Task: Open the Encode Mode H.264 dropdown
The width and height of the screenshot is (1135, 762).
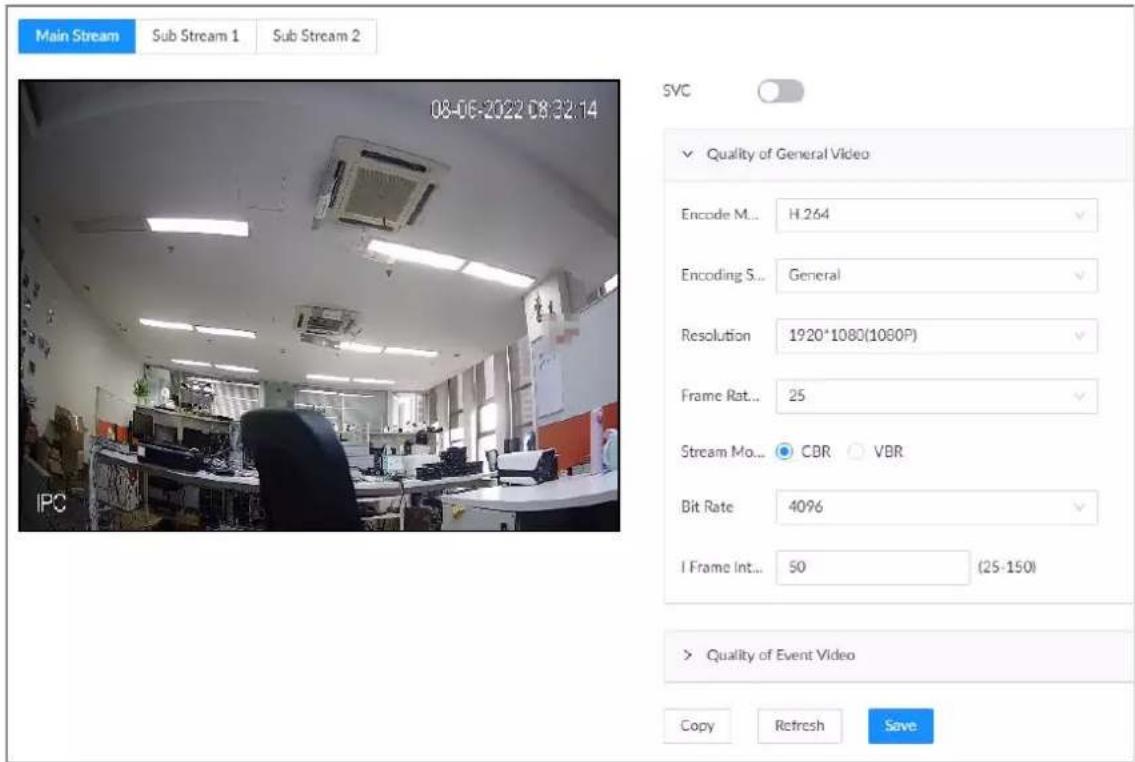Action: [936, 215]
